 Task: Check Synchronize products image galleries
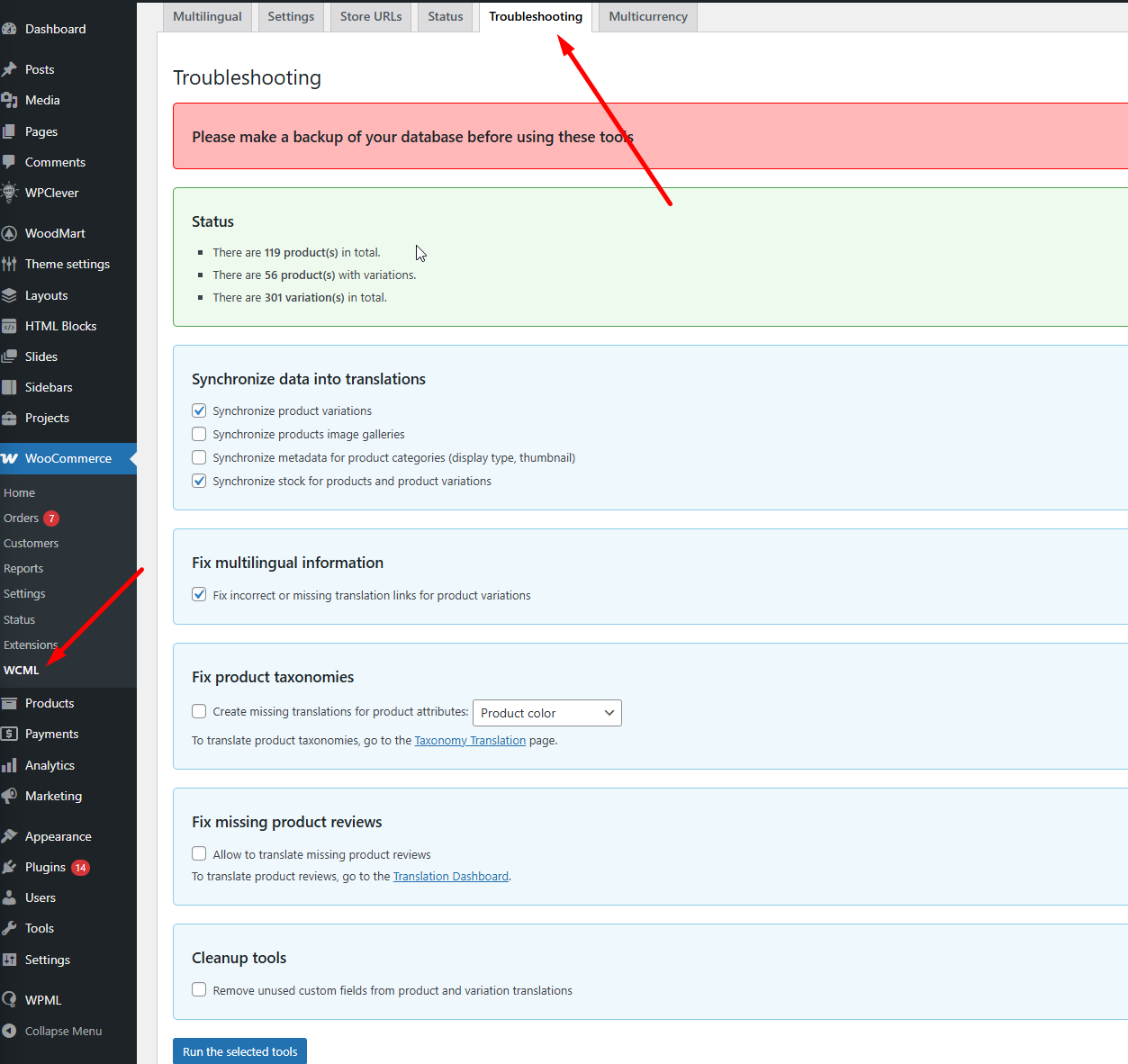point(199,434)
